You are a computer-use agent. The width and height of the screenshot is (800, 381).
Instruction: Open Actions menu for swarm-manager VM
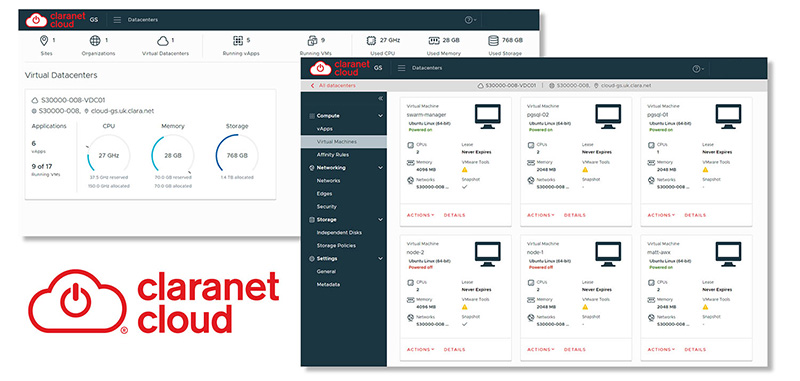point(420,215)
